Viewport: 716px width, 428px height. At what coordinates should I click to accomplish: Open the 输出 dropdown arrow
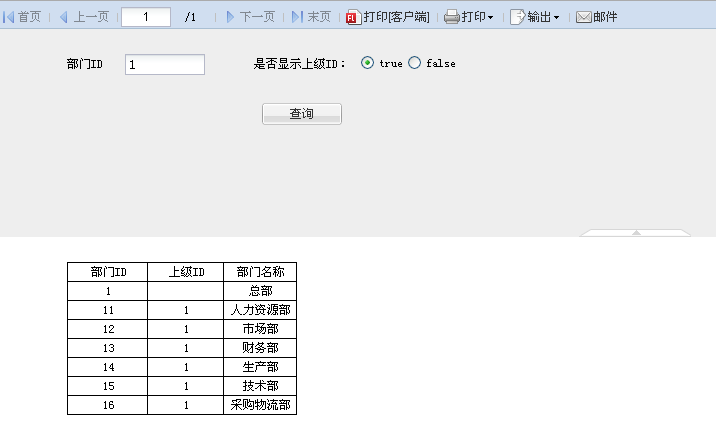[x=556, y=18]
